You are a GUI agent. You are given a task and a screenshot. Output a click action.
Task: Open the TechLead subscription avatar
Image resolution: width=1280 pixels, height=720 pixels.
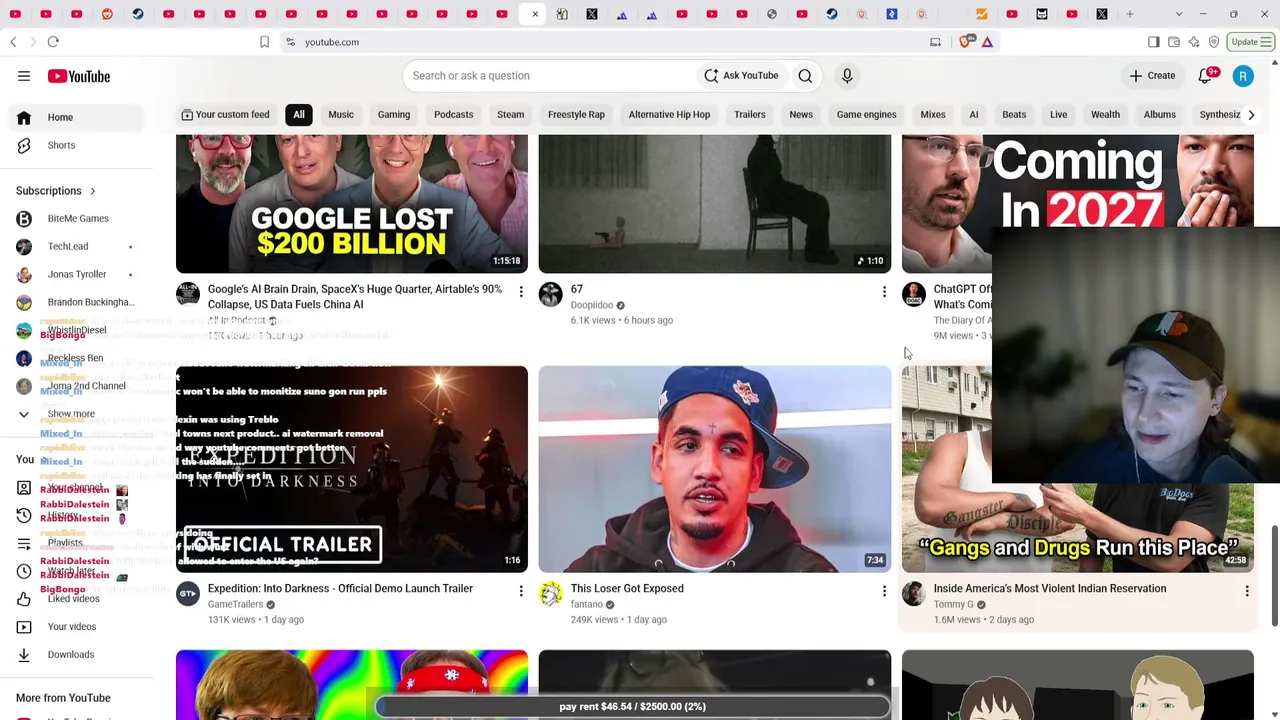coord(24,246)
